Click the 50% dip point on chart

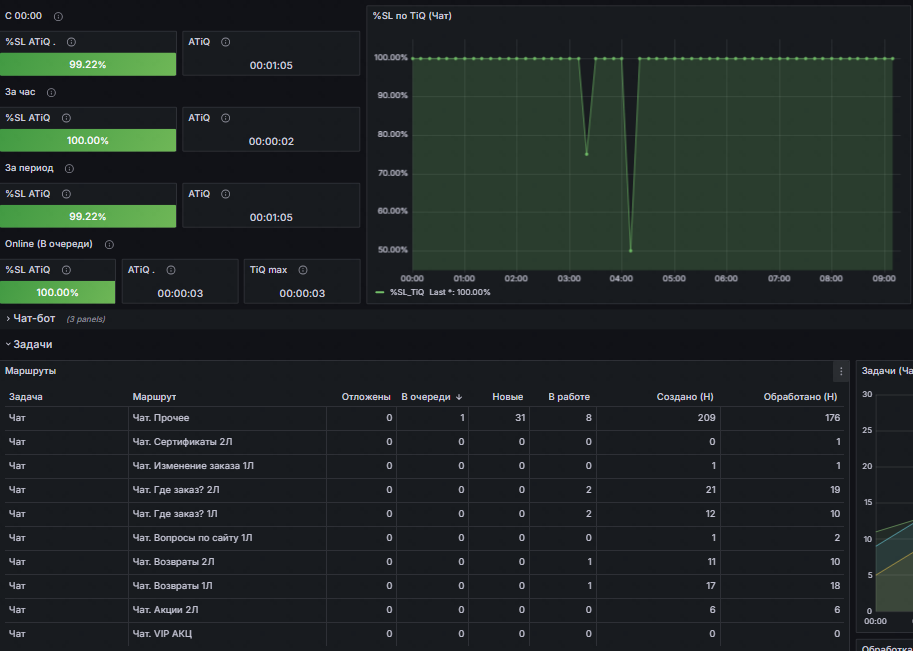[630, 250]
